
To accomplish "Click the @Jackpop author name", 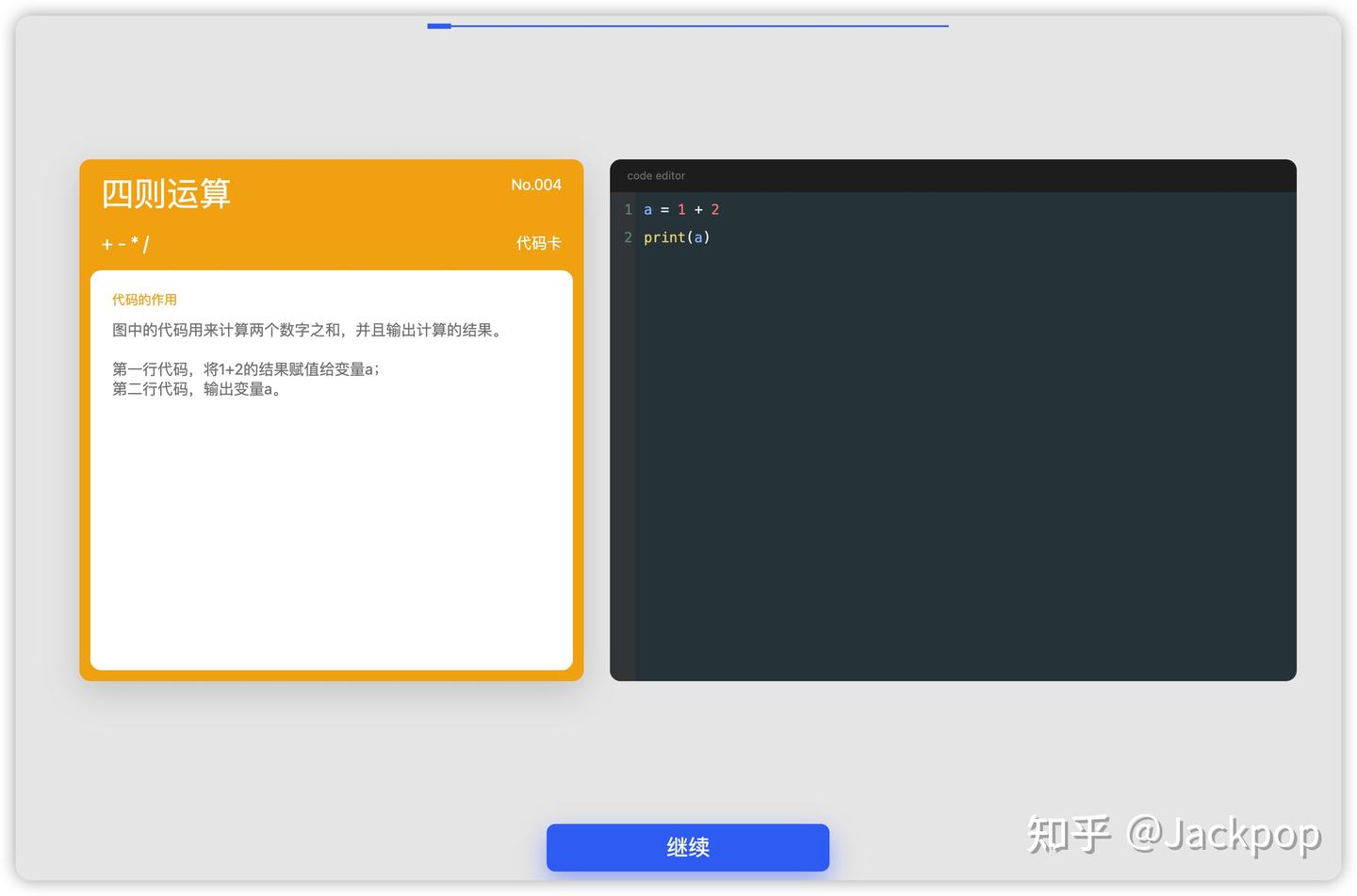I will pos(1225,835).
